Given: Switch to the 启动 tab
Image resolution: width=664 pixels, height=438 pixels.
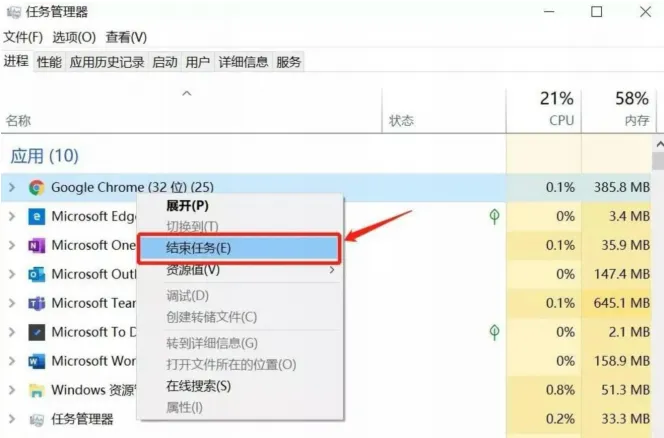Looking at the screenshot, I should [x=165, y=62].
